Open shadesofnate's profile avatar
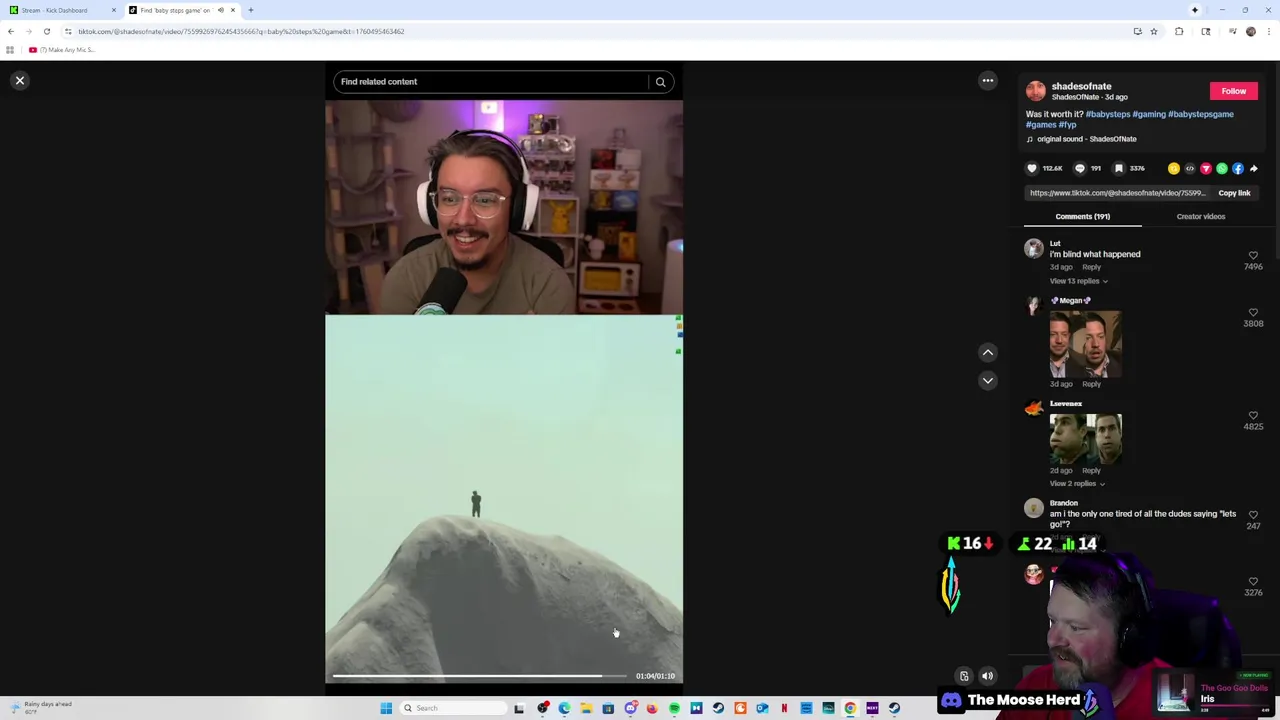 click(1035, 91)
